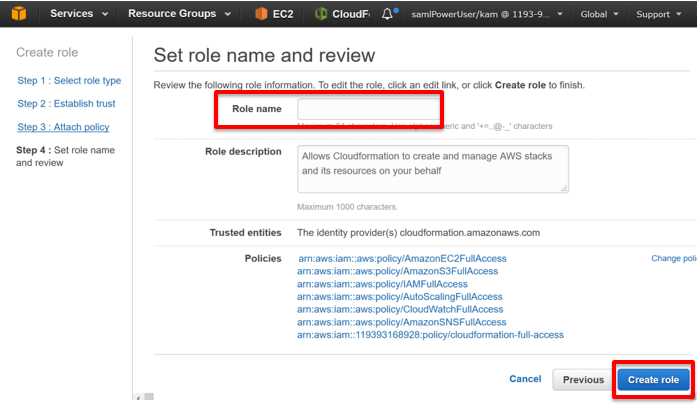This screenshot has height=406, width=700.
Task: Expand the Services dropdown menu
Action: point(79,13)
